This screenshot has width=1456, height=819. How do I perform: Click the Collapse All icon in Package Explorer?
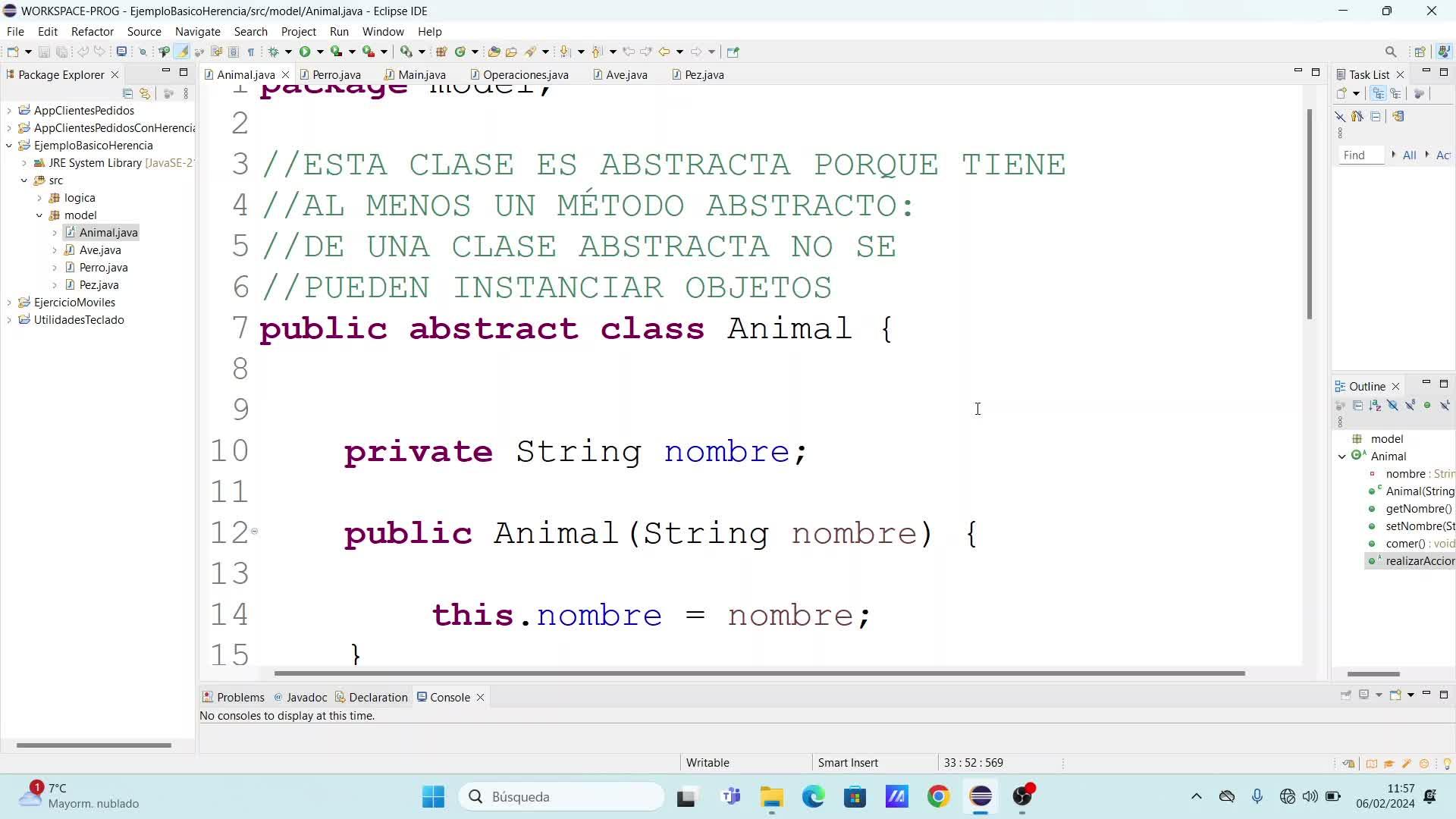click(127, 93)
